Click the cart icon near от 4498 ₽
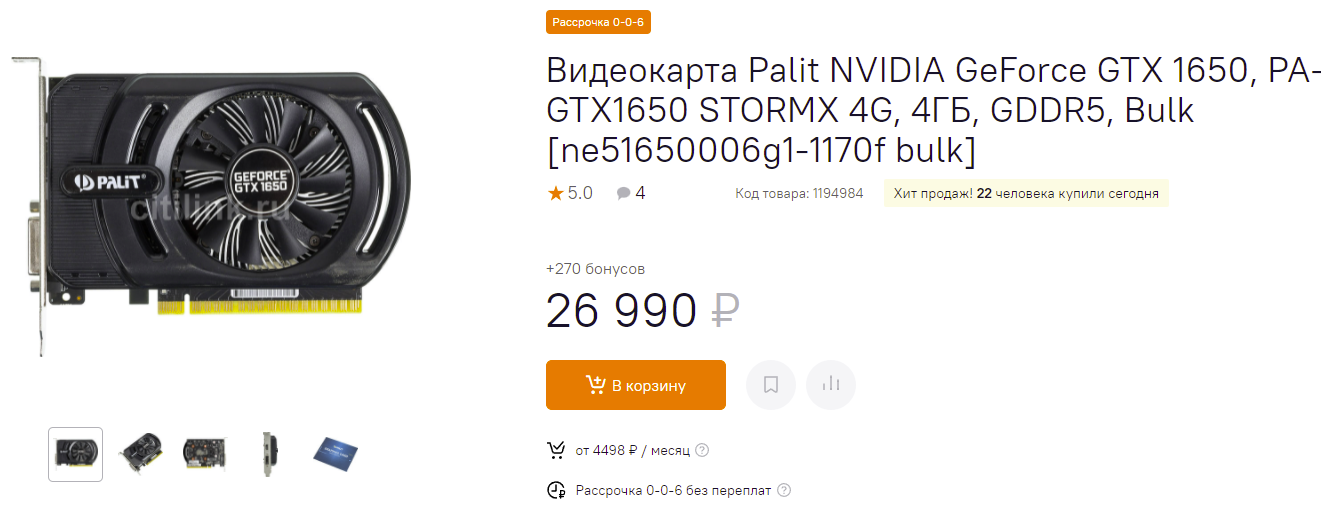This screenshot has width=1321, height=512. coord(556,450)
